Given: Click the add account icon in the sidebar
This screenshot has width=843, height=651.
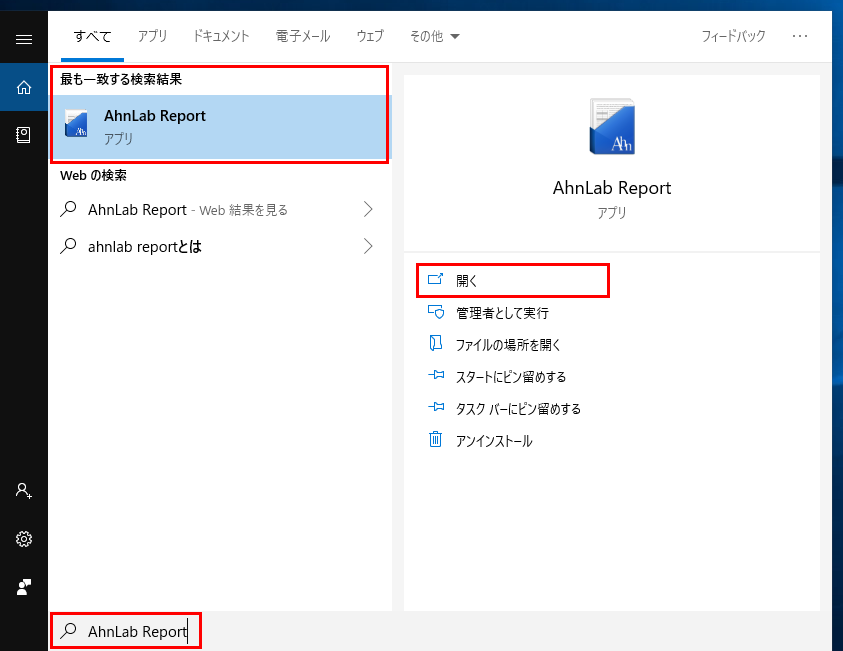Looking at the screenshot, I should [24, 490].
